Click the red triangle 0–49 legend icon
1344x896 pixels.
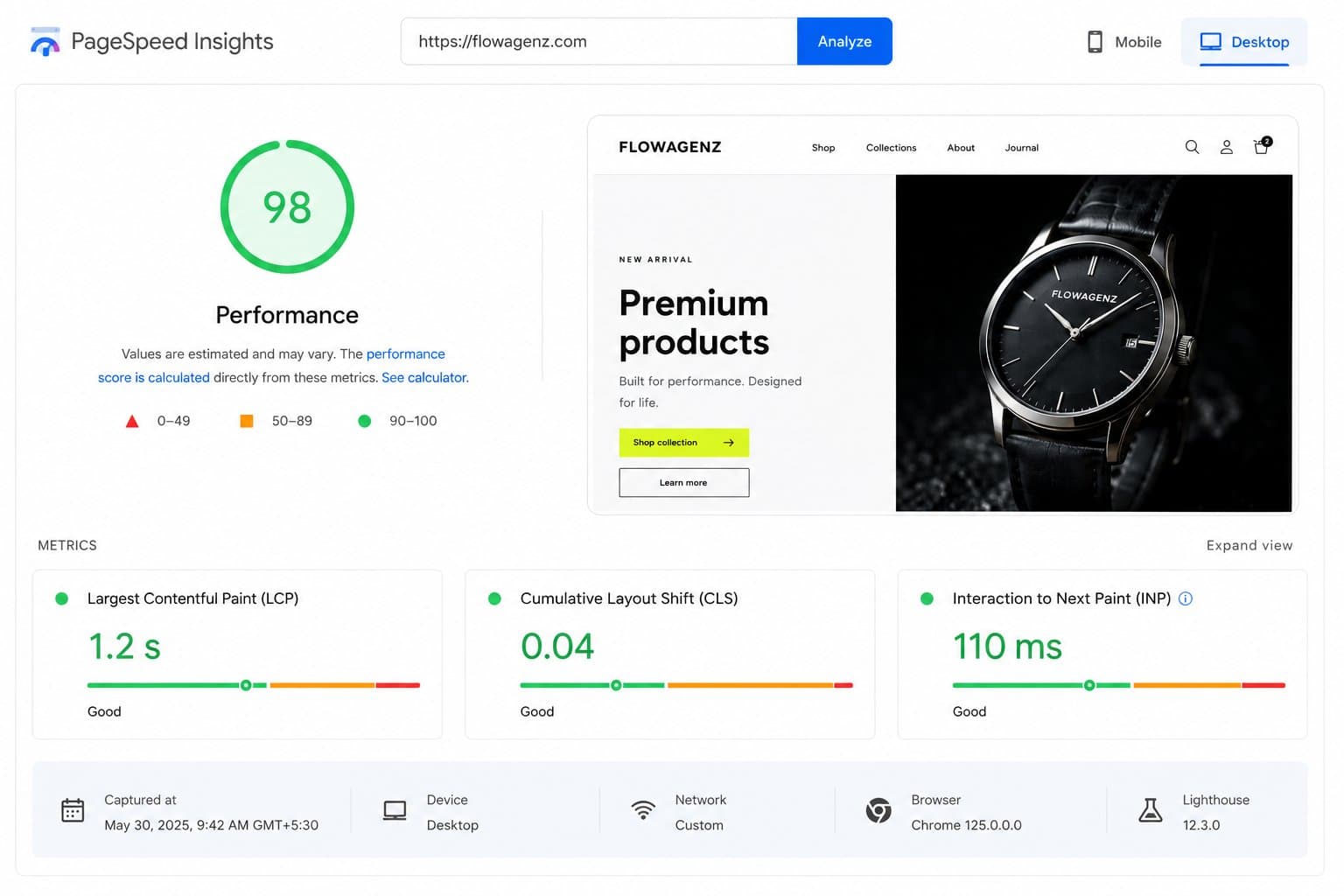(132, 421)
